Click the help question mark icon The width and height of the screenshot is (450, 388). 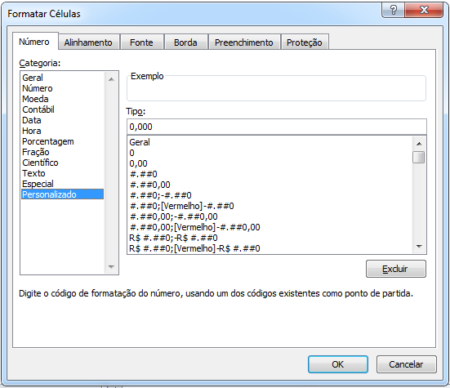click(393, 10)
